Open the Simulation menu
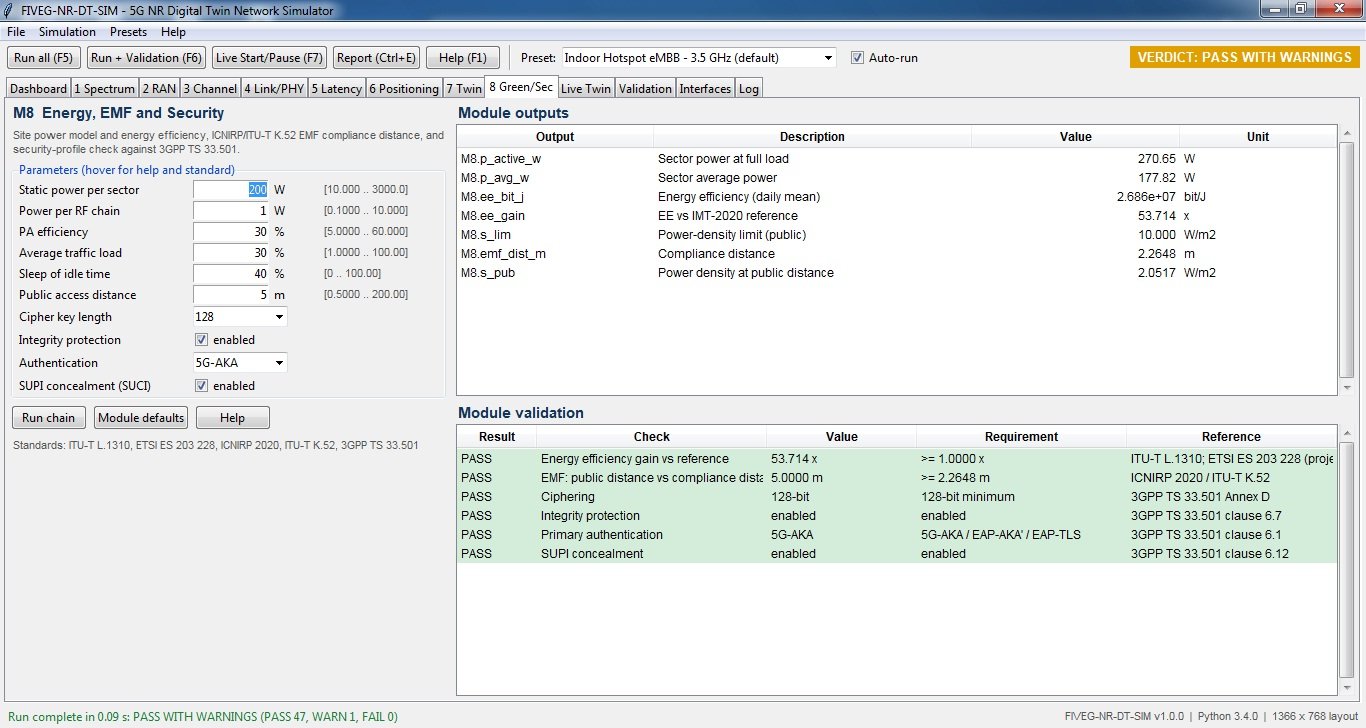Viewport: 1366px width, 728px height. [67, 32]
